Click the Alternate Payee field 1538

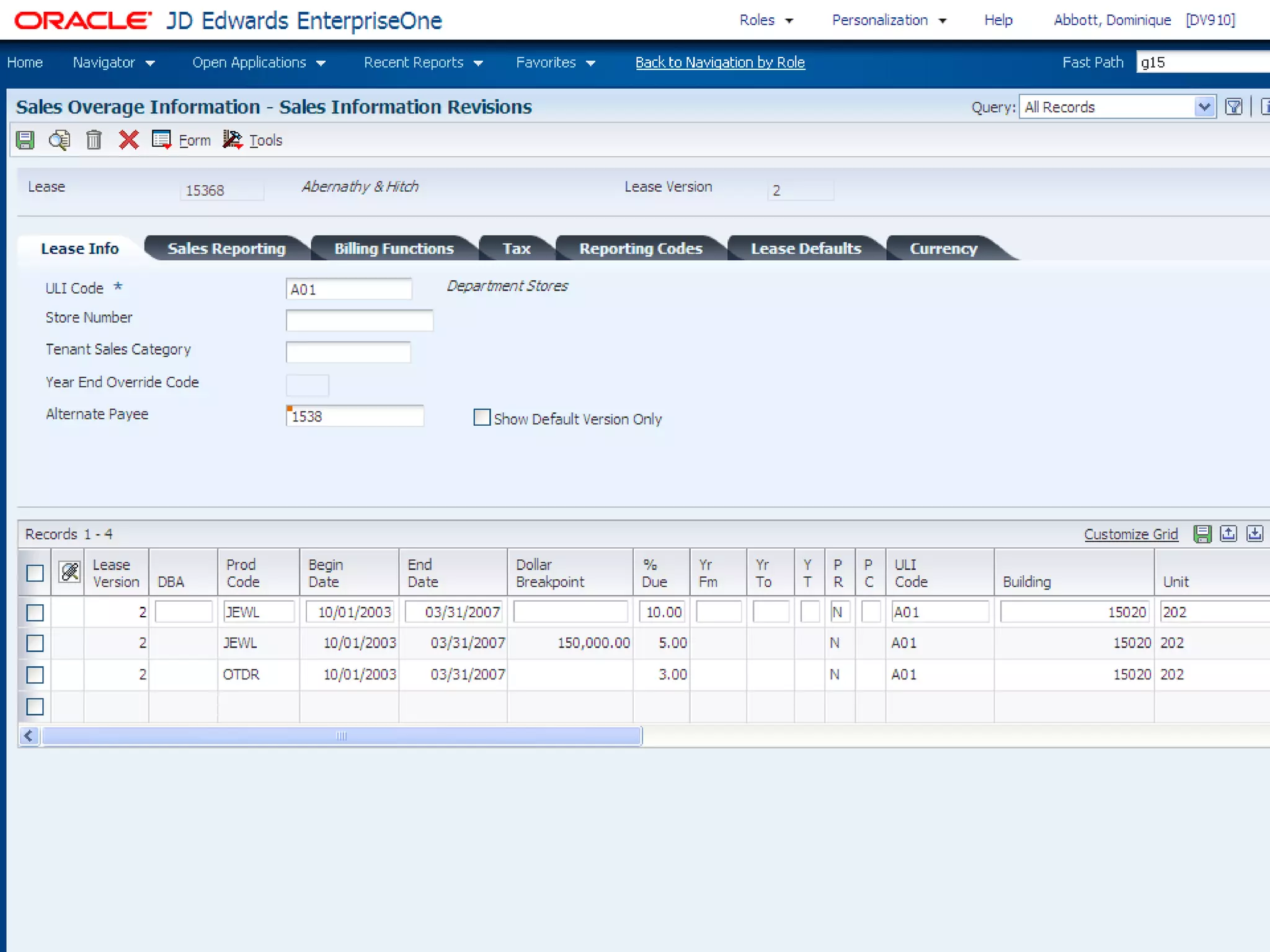pyautogui.click(x=355, y=416)
